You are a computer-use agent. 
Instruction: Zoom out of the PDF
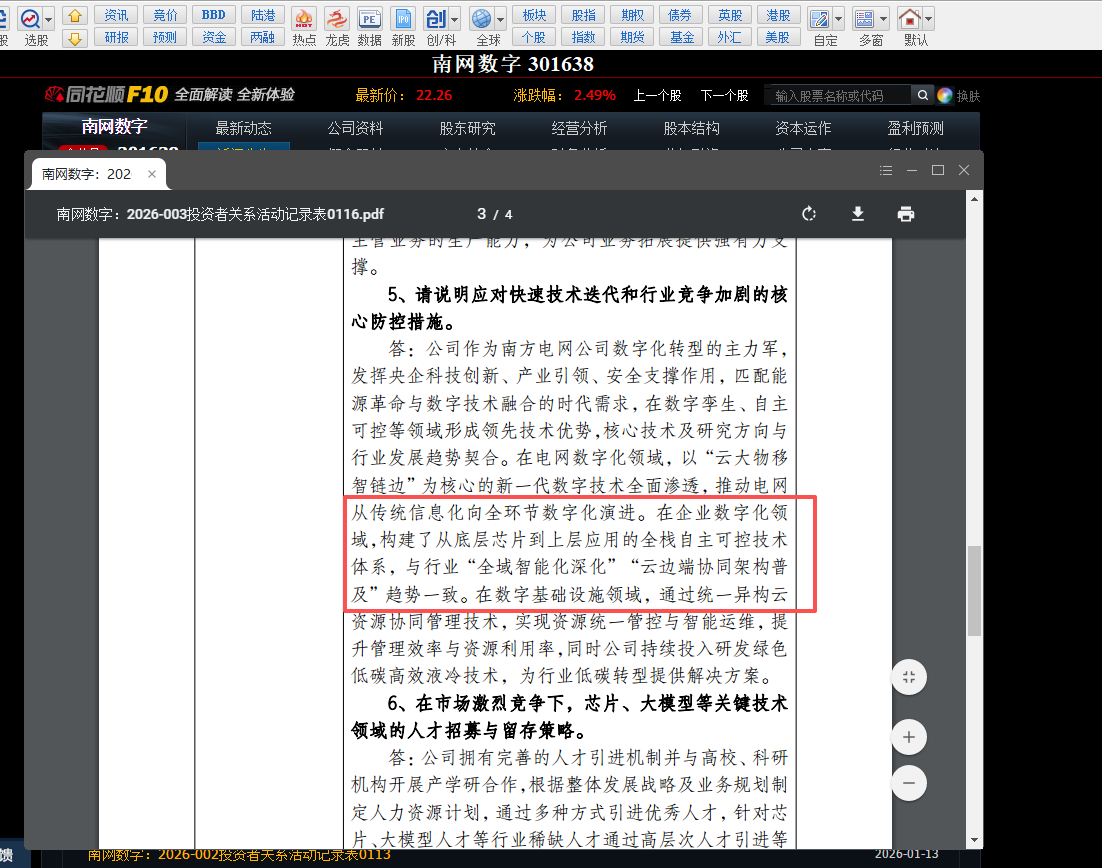(909, 783)
